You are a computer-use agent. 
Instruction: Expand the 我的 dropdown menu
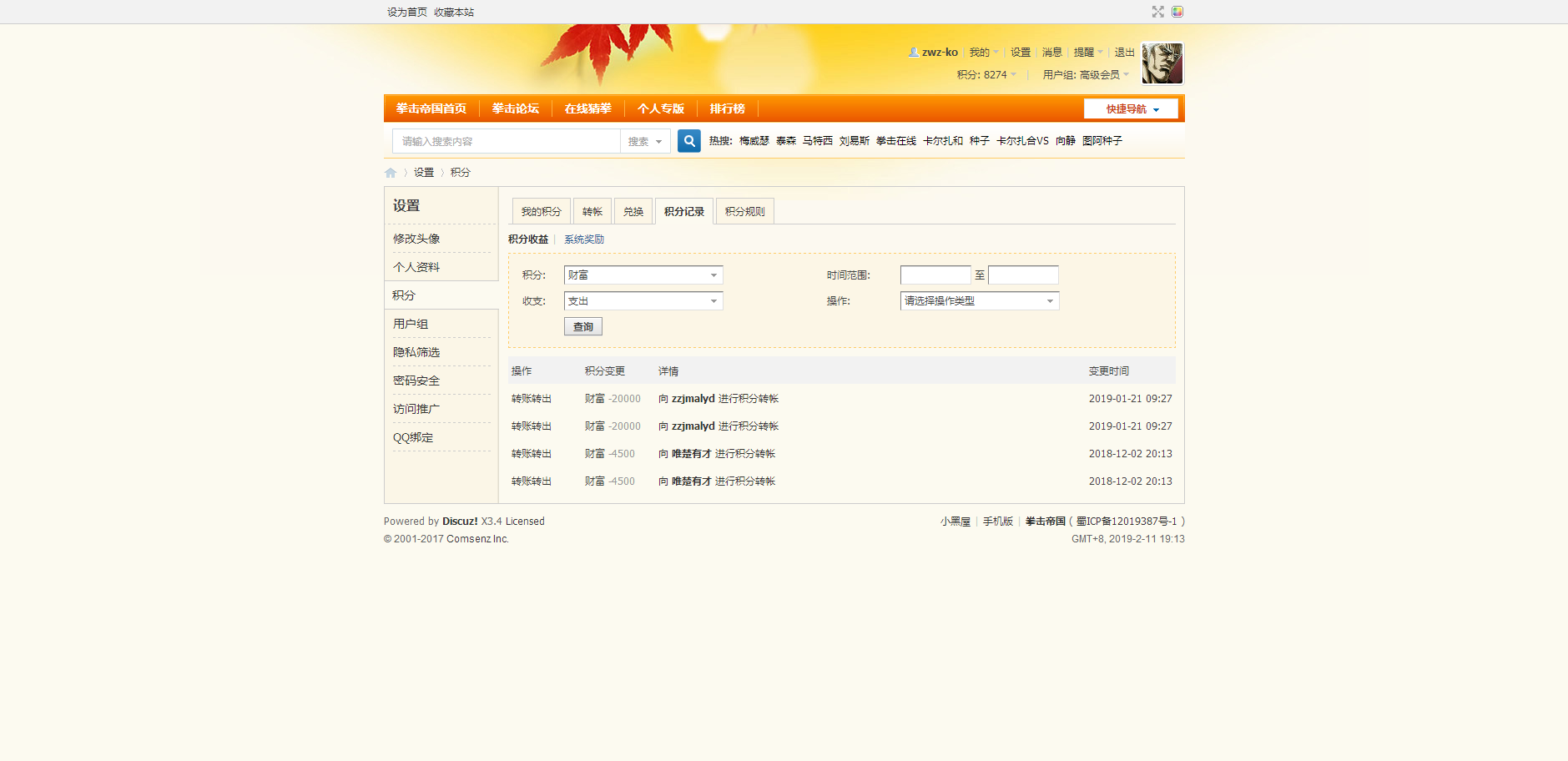pos(983,52)
